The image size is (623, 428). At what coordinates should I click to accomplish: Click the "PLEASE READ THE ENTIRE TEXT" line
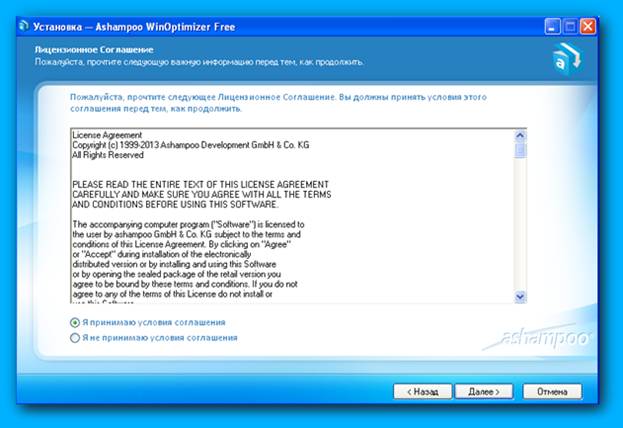click(201, 184)
